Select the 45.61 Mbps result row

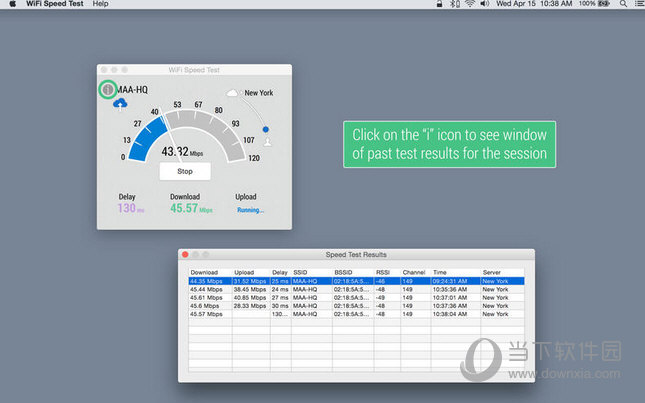(x=356, y=298)
